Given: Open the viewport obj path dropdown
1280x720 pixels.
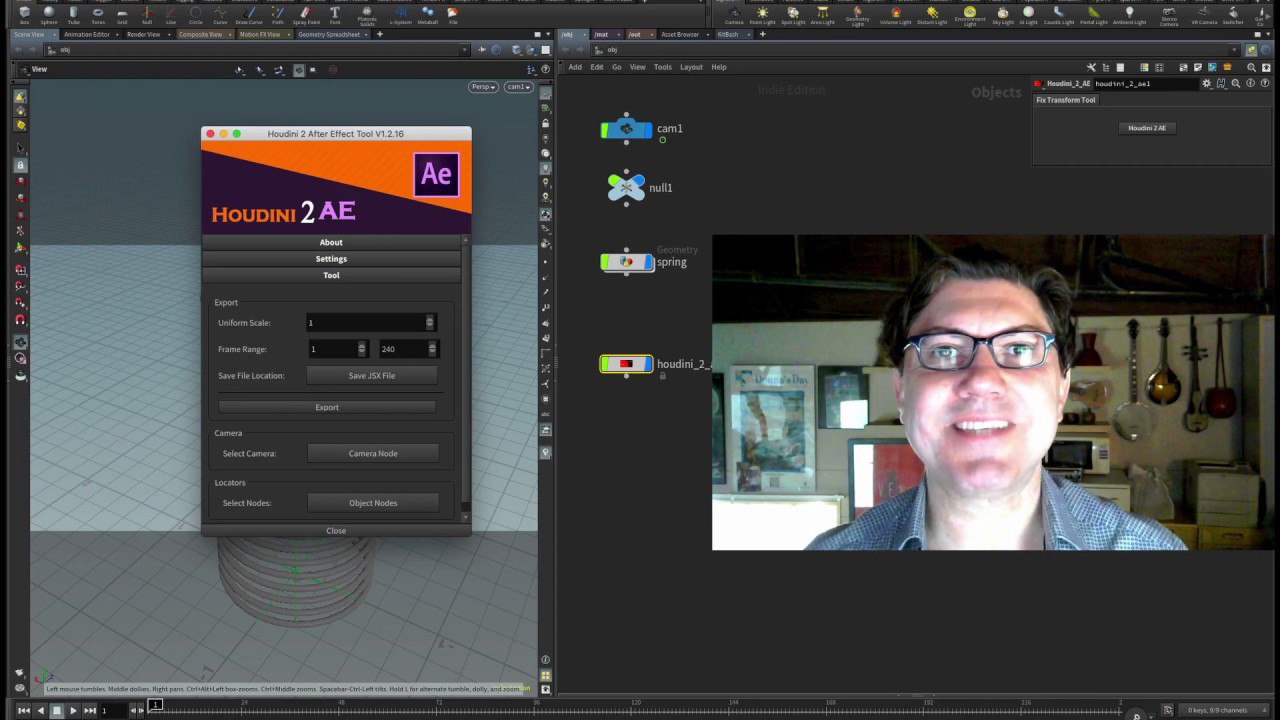Looking at the screenshot, I should click(x=464, y=50).
